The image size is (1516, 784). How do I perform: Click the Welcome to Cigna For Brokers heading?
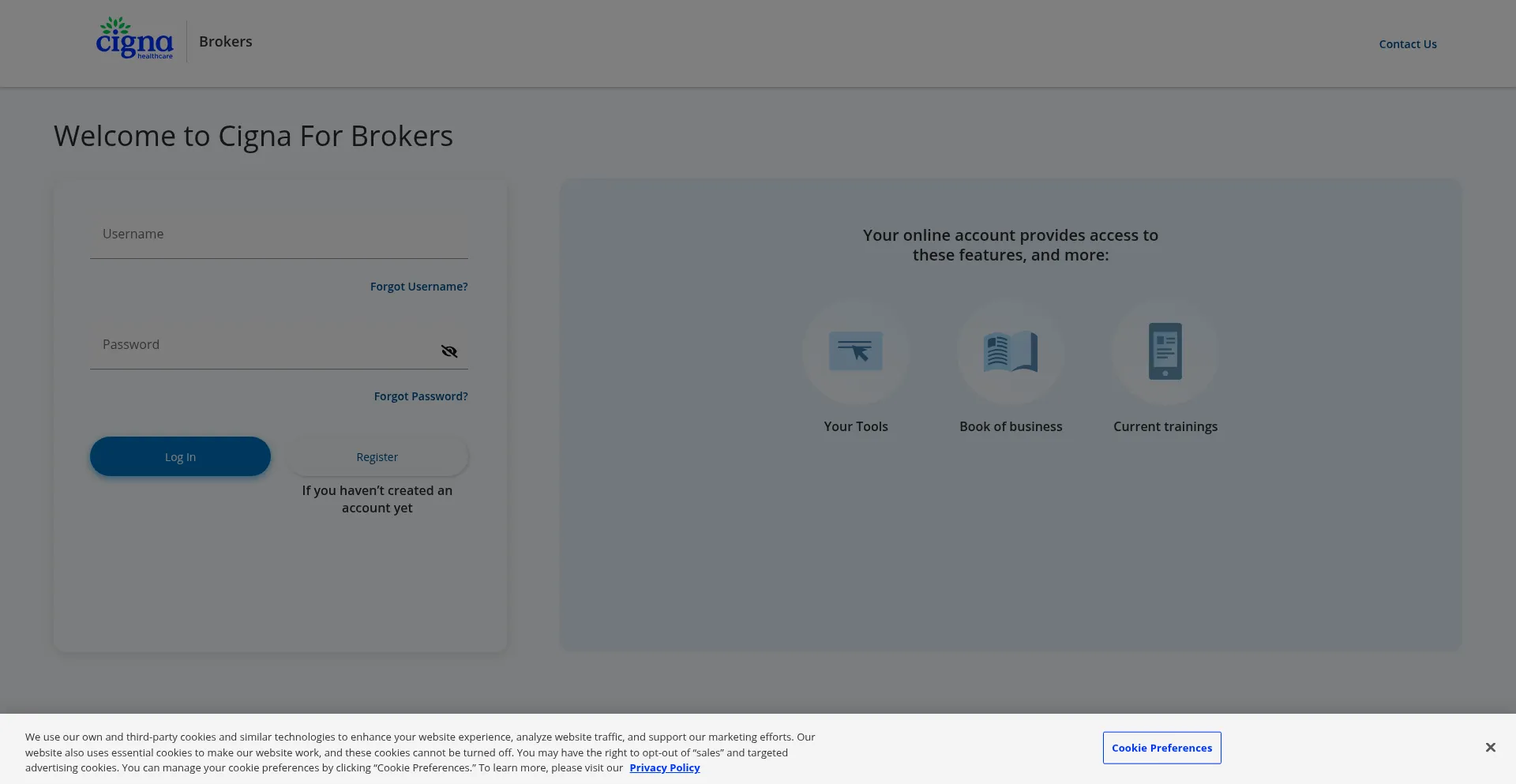(x=253, y=137)
